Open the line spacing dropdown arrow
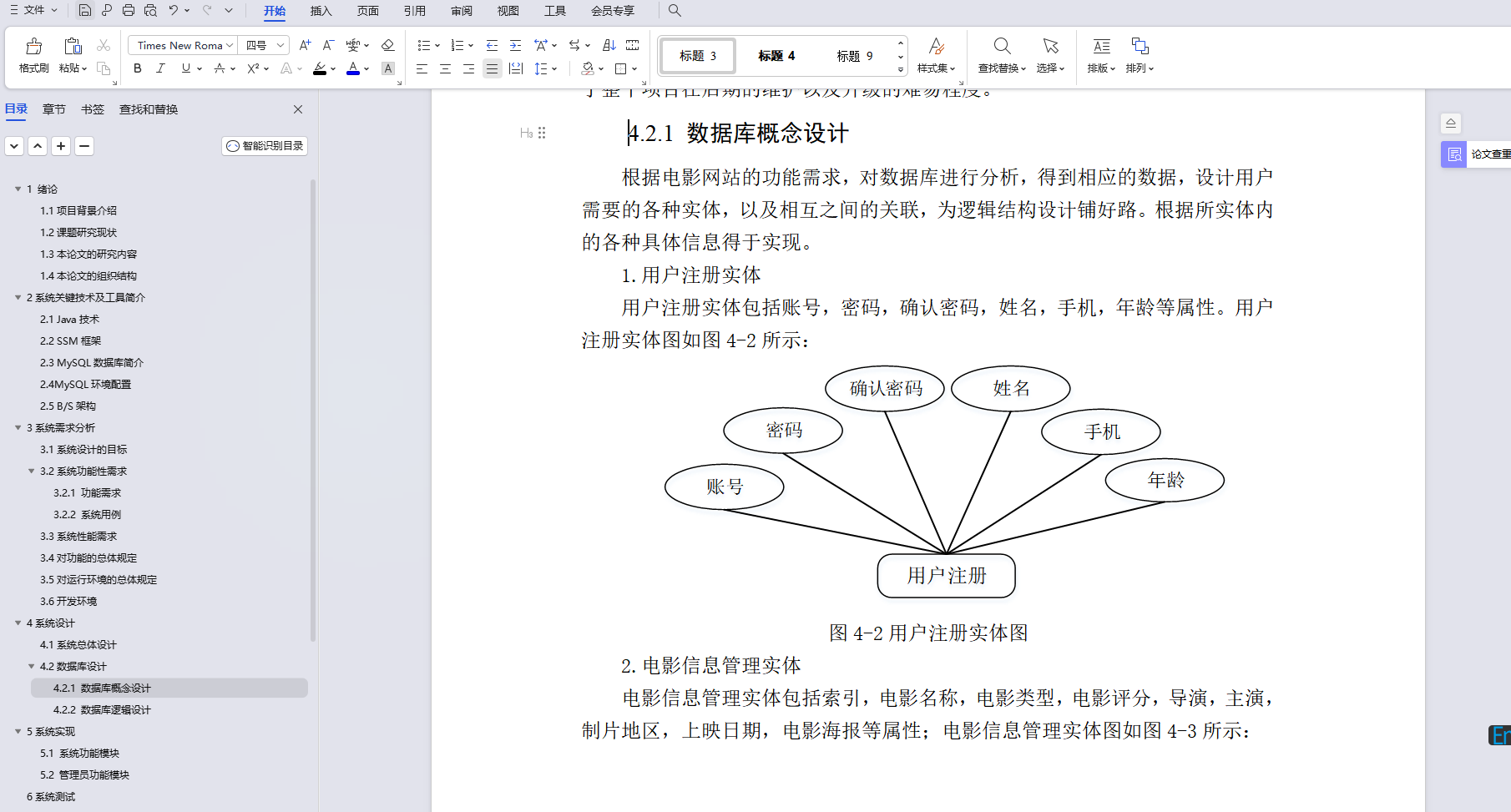Image resolution: width=1511 pixels, height=812 pixels. point(554,69)
